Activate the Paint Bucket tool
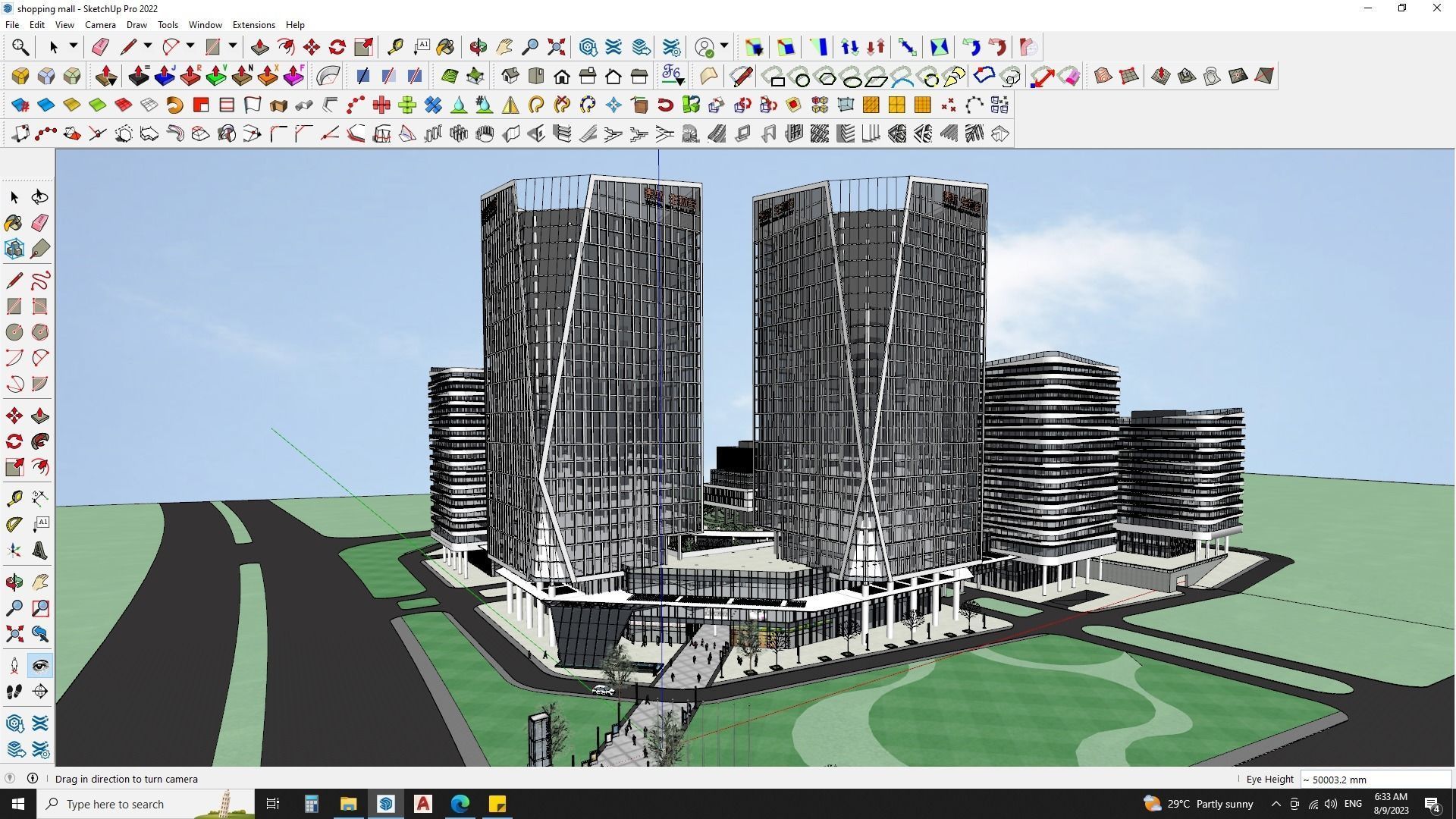The image size is (1456, 819). click(x=445, y=47)
